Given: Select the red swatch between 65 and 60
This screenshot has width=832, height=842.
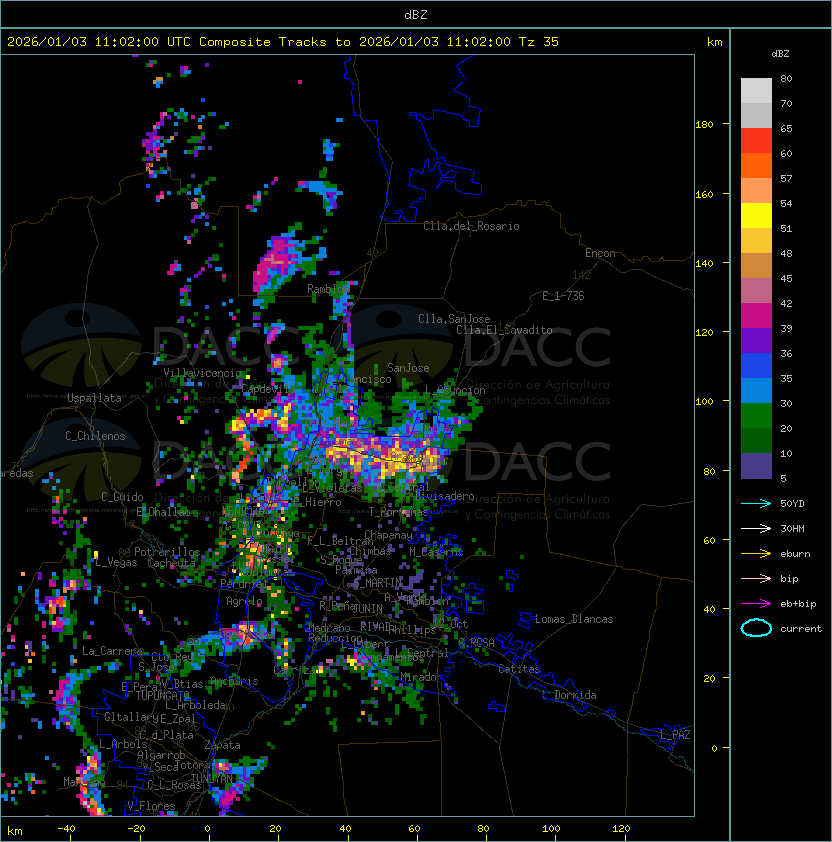Looking at the screenshot, I should 756,141.
